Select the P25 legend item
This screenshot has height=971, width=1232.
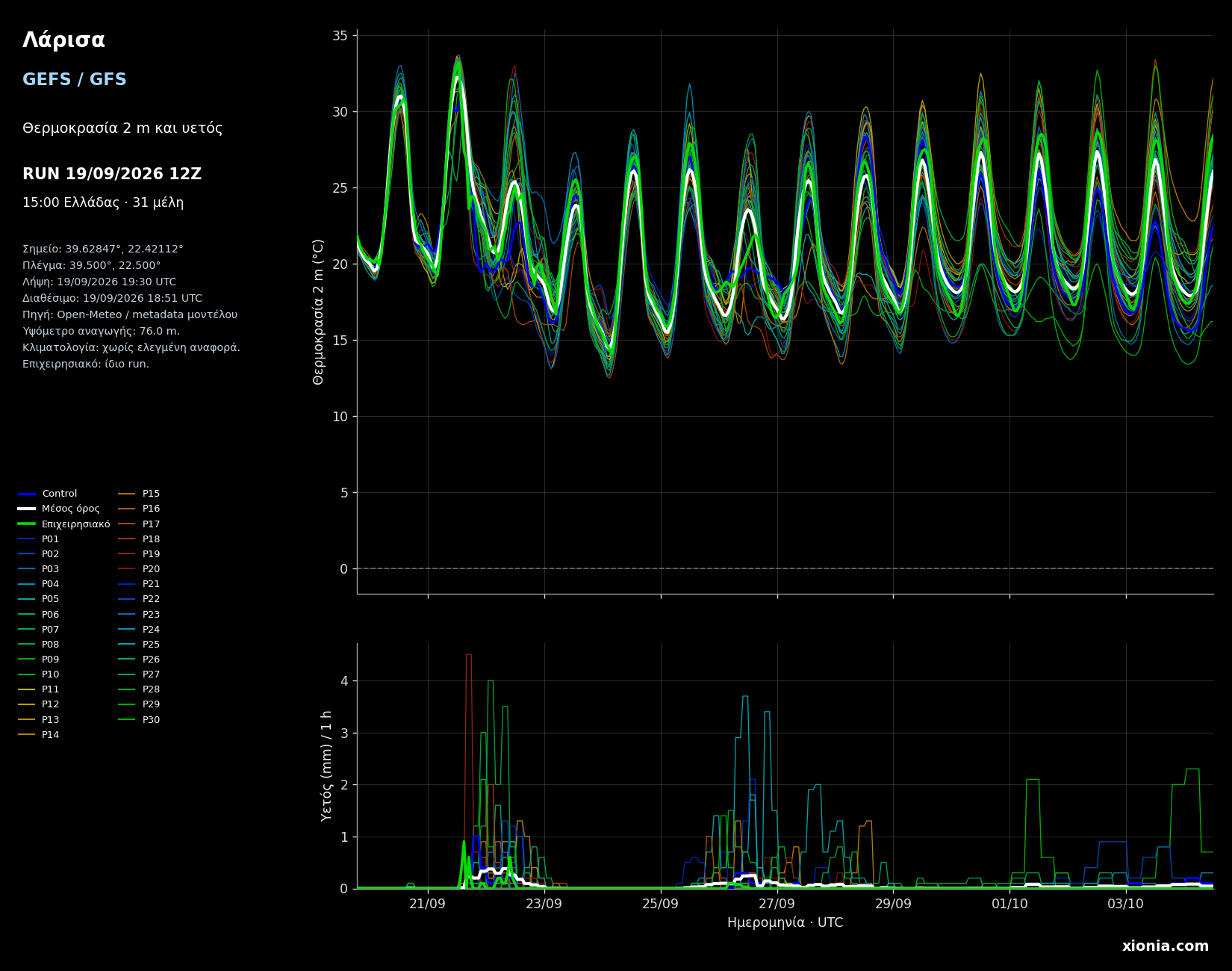pos(140,645)
